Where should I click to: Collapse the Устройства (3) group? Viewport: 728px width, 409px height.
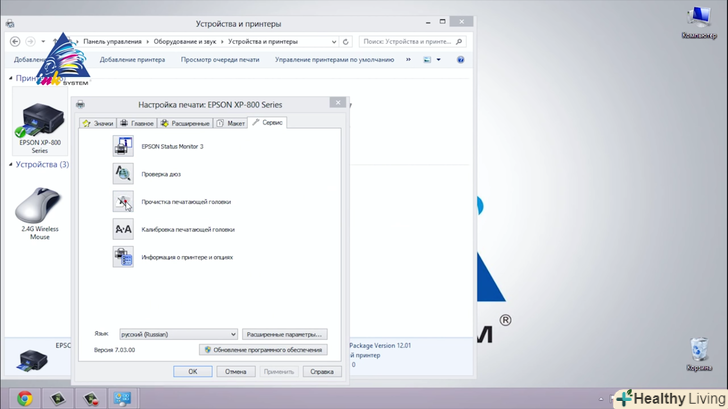tap(11, 164)
